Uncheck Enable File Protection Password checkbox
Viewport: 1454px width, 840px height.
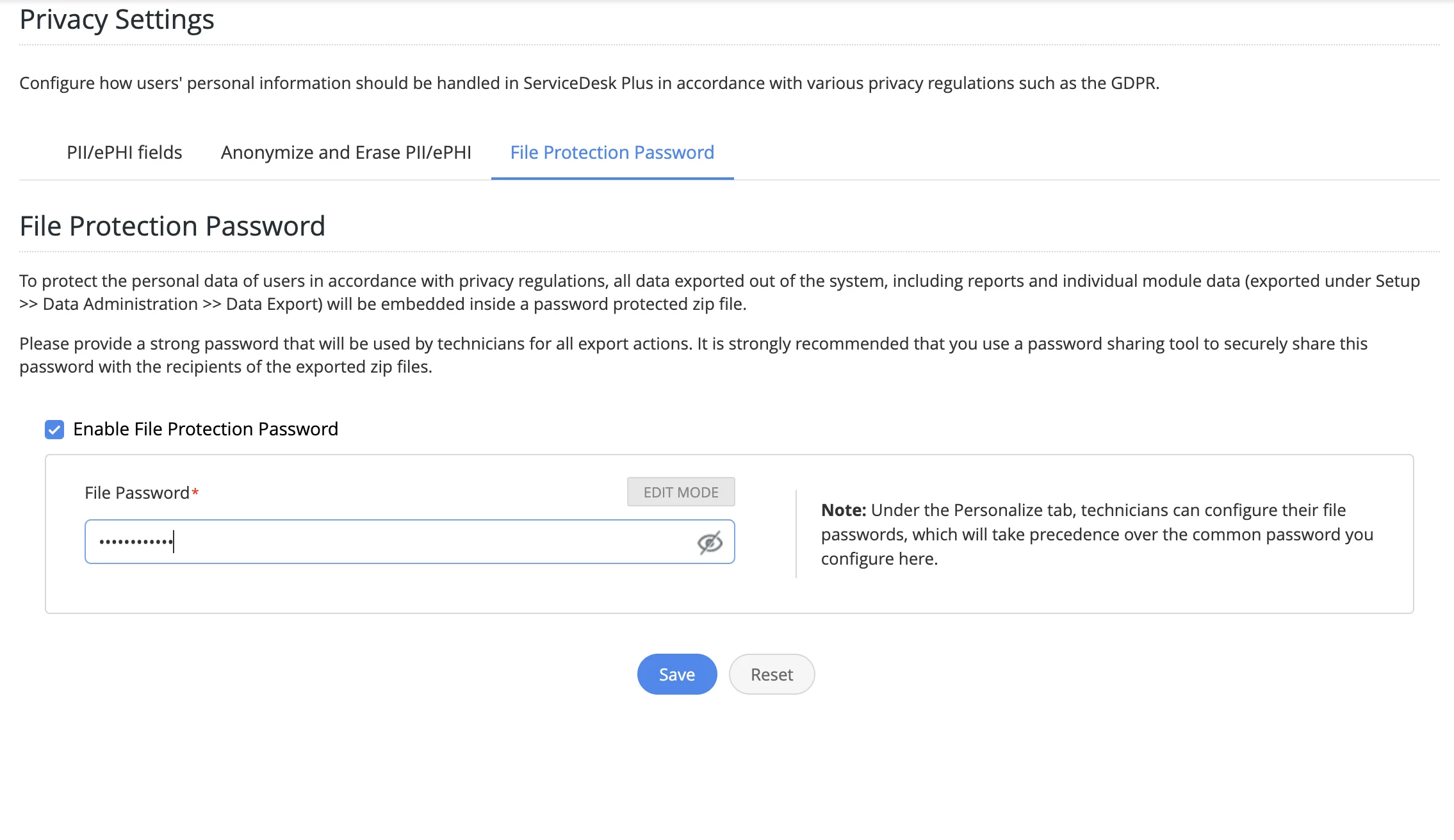pos(54,430)
